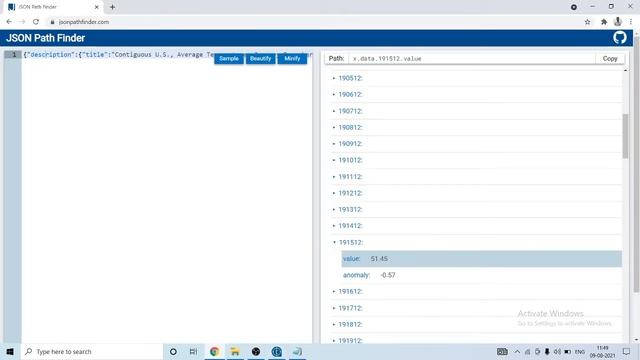Click the Beautify button
This screenshot has height=360, width=640.
(x=260, y=58)
